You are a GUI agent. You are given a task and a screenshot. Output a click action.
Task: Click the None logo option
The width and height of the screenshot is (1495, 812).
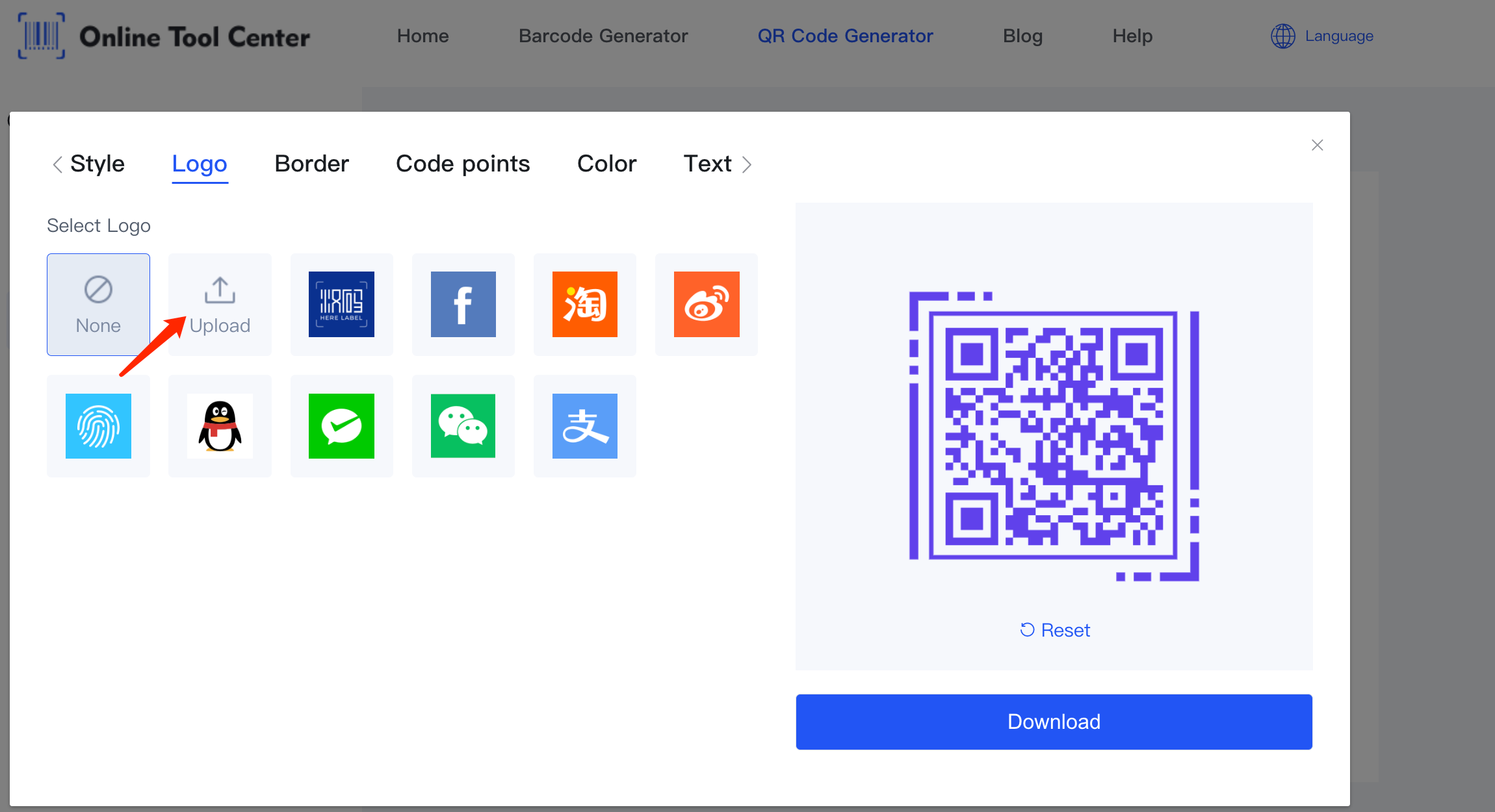click(98, 304)
